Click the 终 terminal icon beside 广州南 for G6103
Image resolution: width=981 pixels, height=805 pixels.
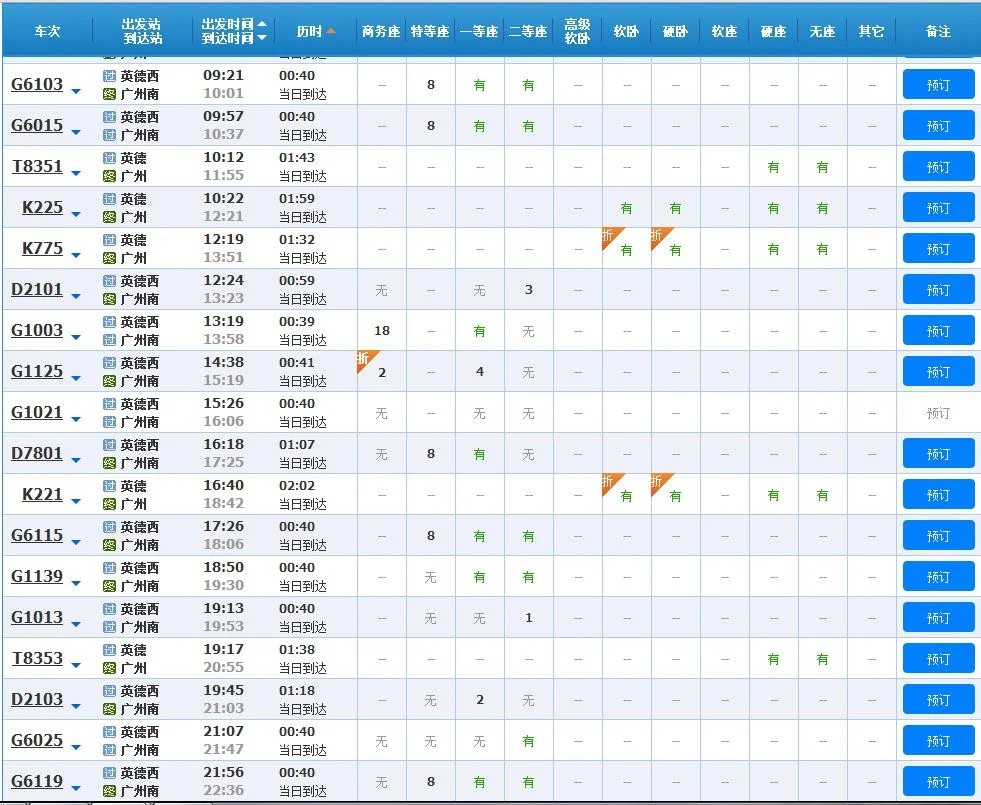coord(108,95)
